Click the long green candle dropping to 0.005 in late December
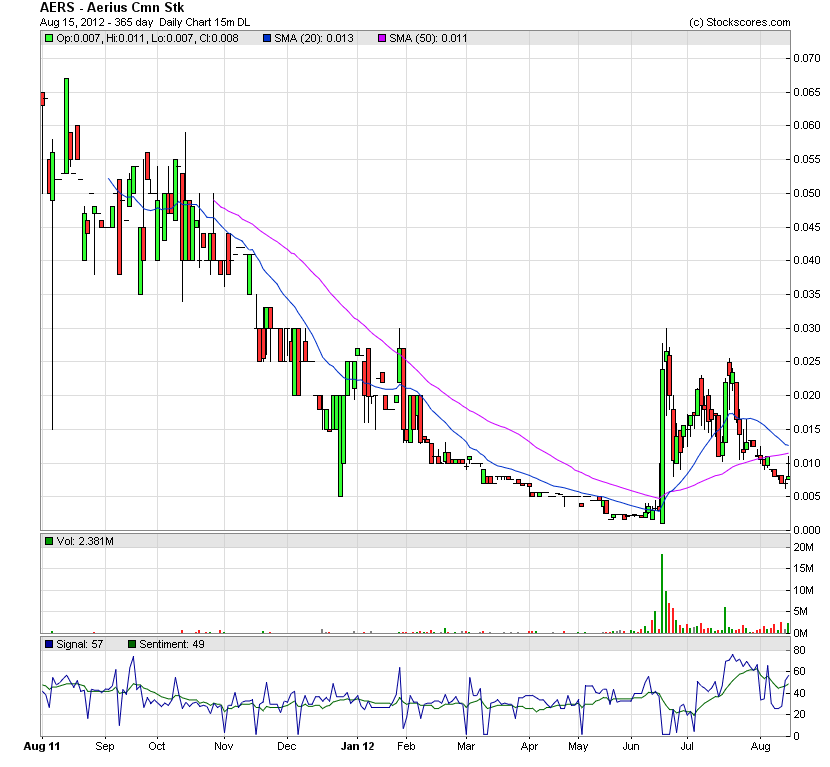 click(x=340, y=446)
